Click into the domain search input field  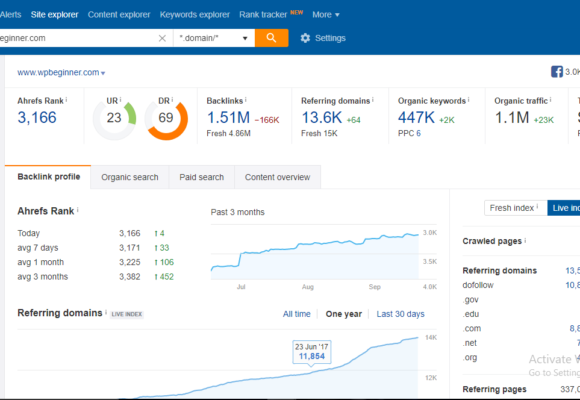78,38
